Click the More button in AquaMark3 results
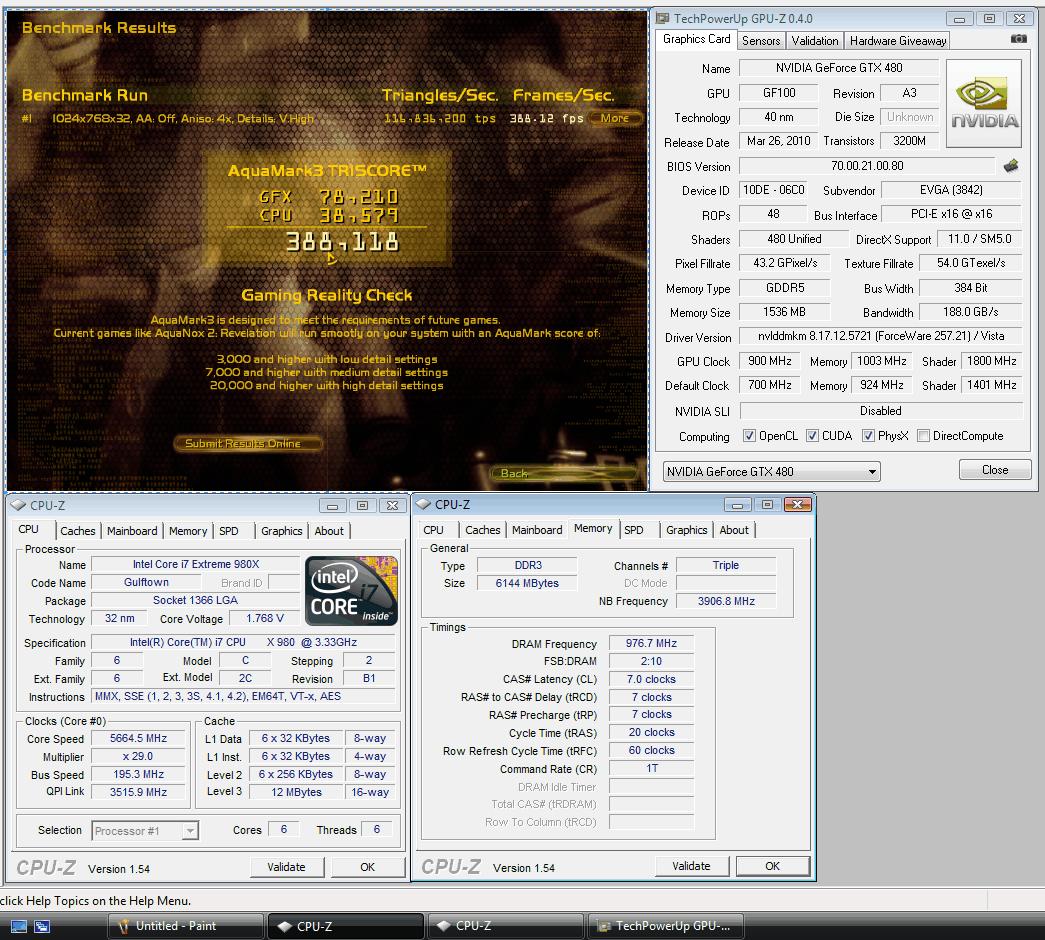 [x=615, y=118]
